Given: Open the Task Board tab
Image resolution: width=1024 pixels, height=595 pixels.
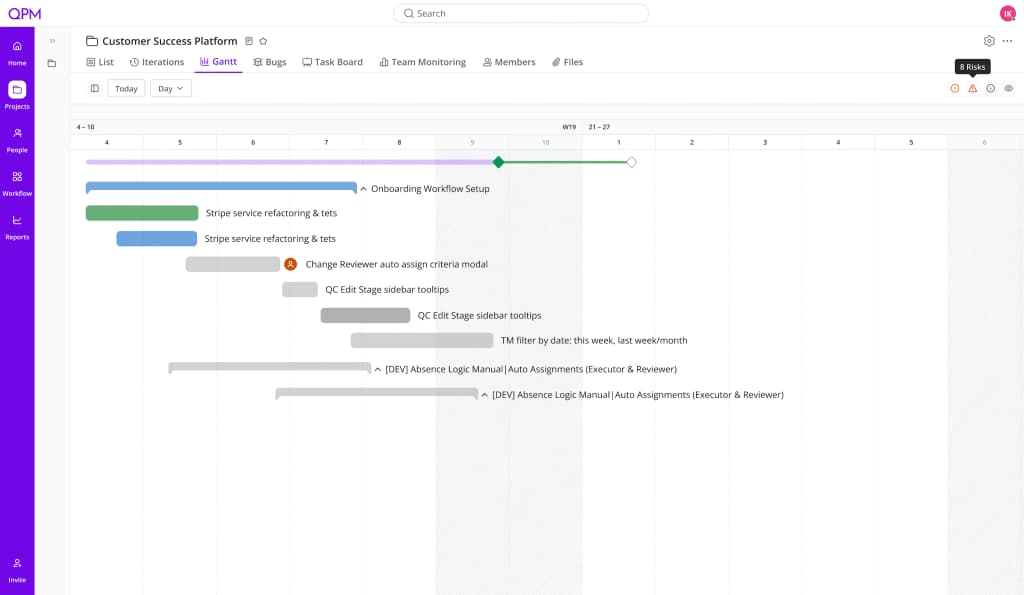Looking at the screenshot, I should [x=332, y=62].
